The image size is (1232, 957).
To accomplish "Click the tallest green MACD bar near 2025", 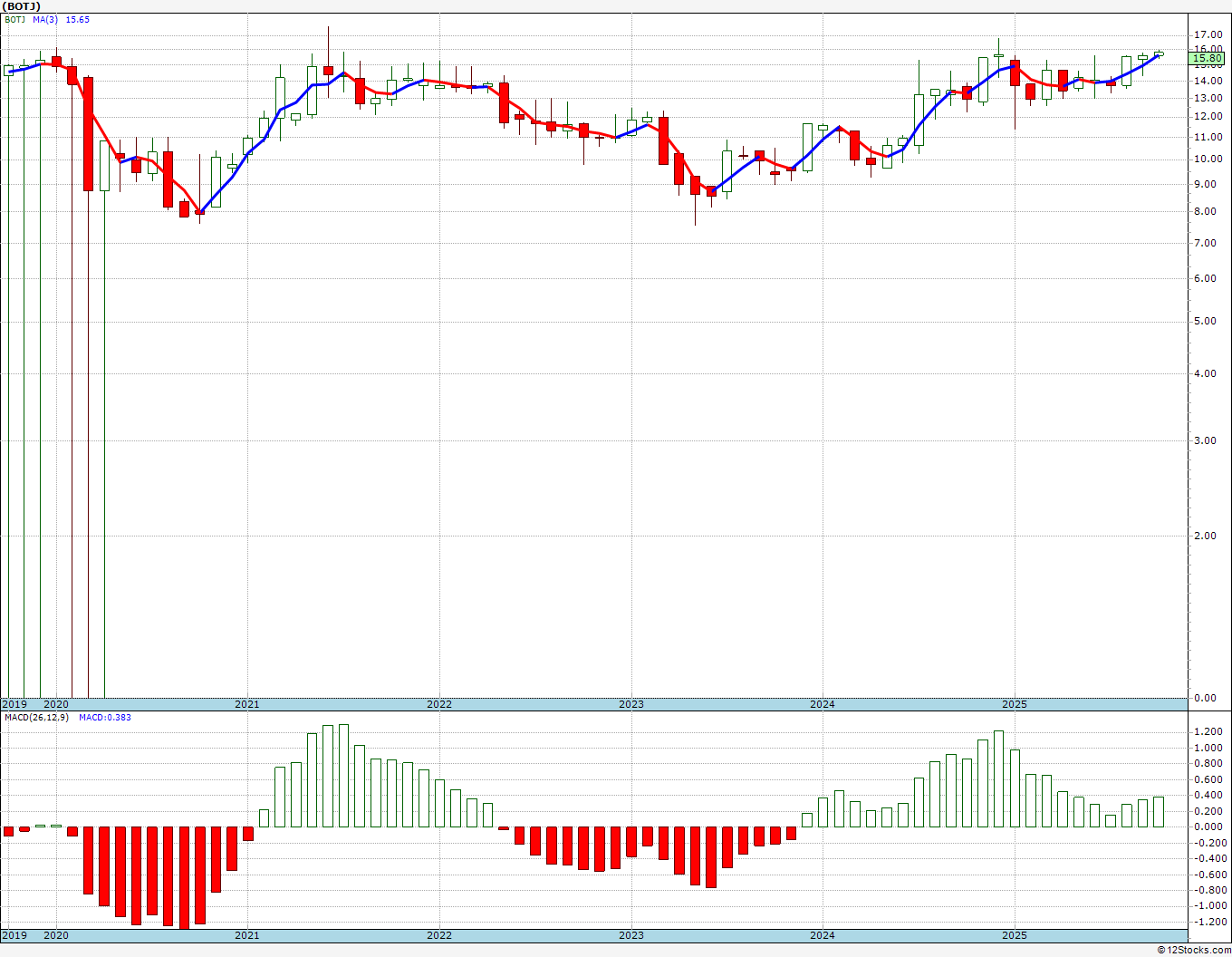I will pos(998,778).
